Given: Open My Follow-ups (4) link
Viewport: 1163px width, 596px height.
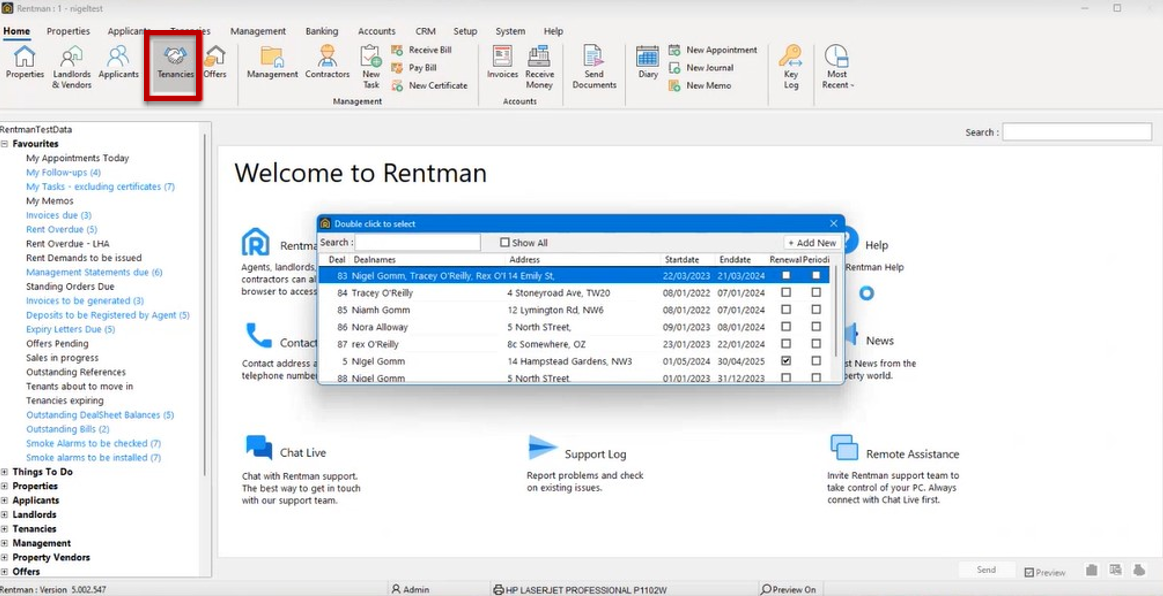Looking at the screenshot, I should pyautogui.click(x=63, y=172).
